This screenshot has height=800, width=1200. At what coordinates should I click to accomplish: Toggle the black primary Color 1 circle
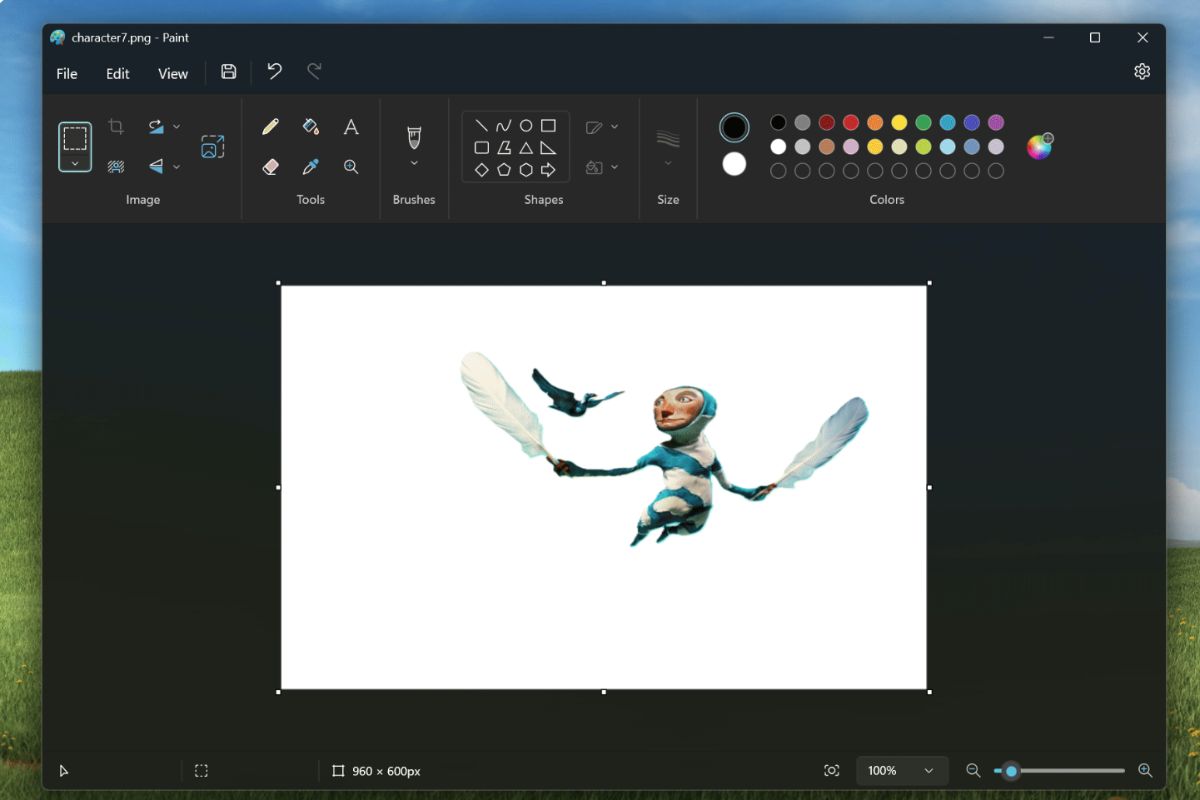click(734, 127)
